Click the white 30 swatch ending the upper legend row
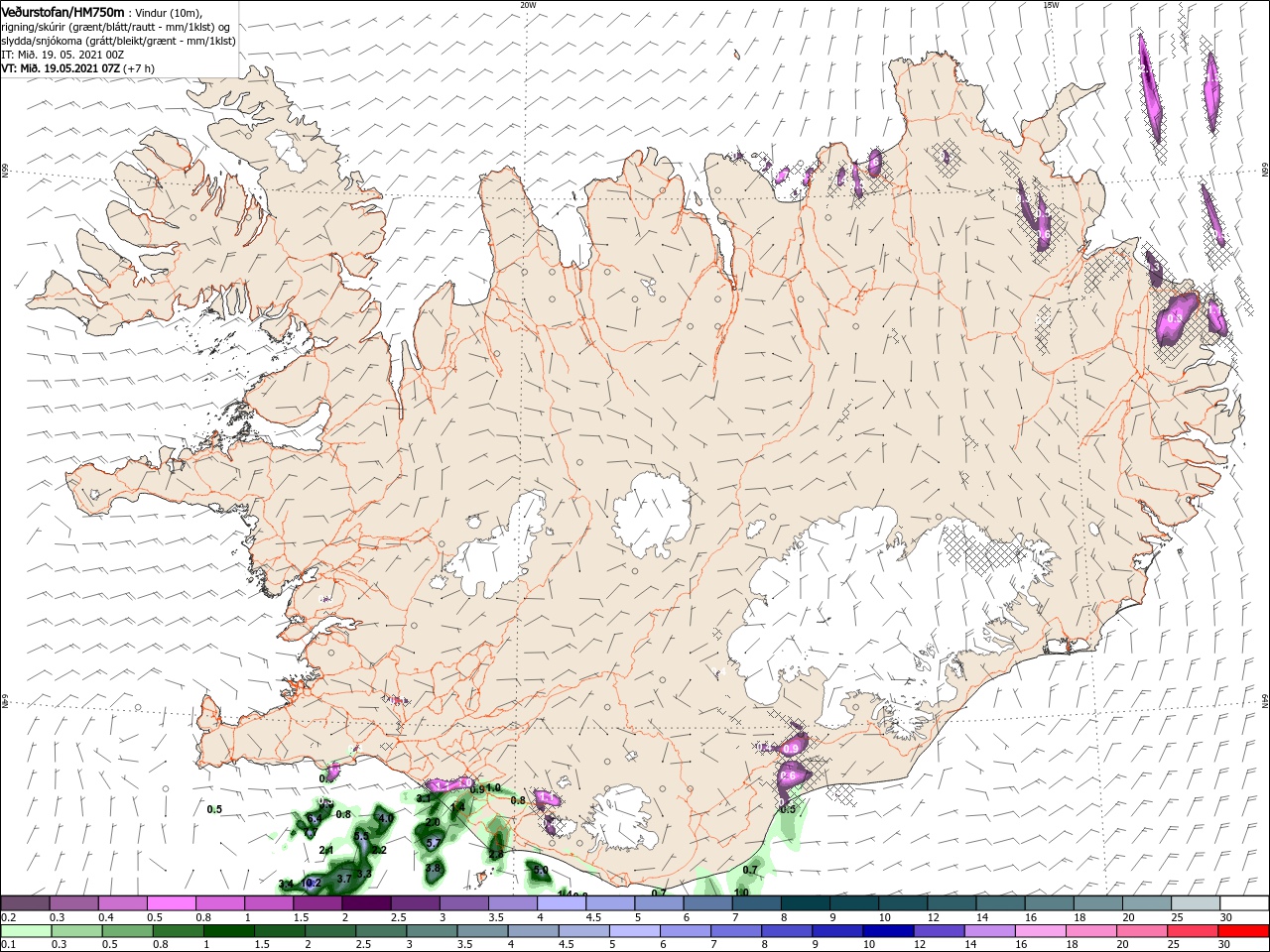This screenshot has width=1270, height=952. click(x=1242, y=902)
